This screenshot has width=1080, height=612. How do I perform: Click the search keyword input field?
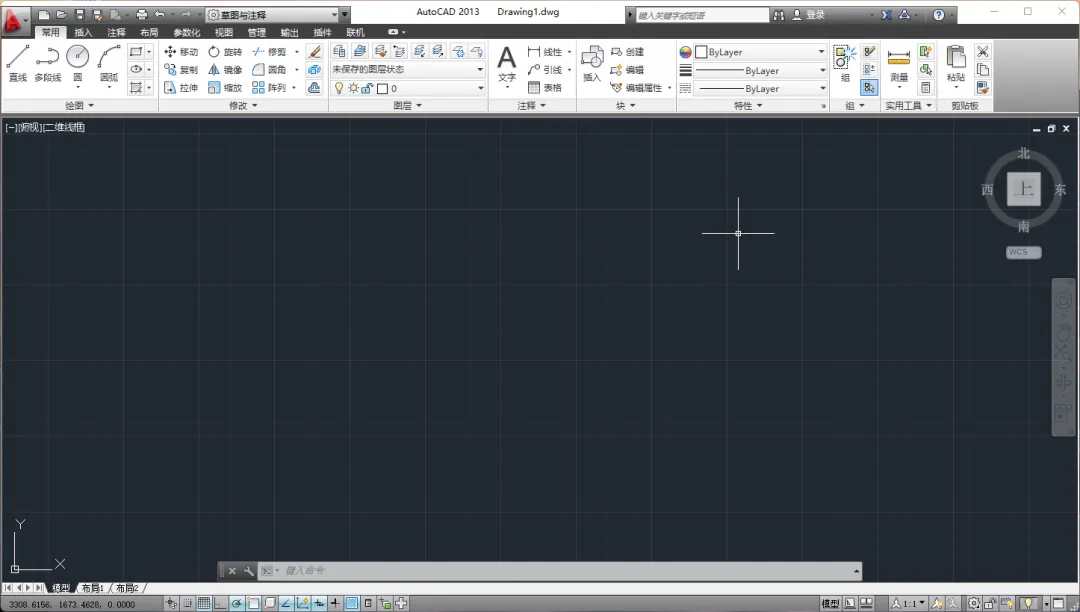click(x=702, y=15)
